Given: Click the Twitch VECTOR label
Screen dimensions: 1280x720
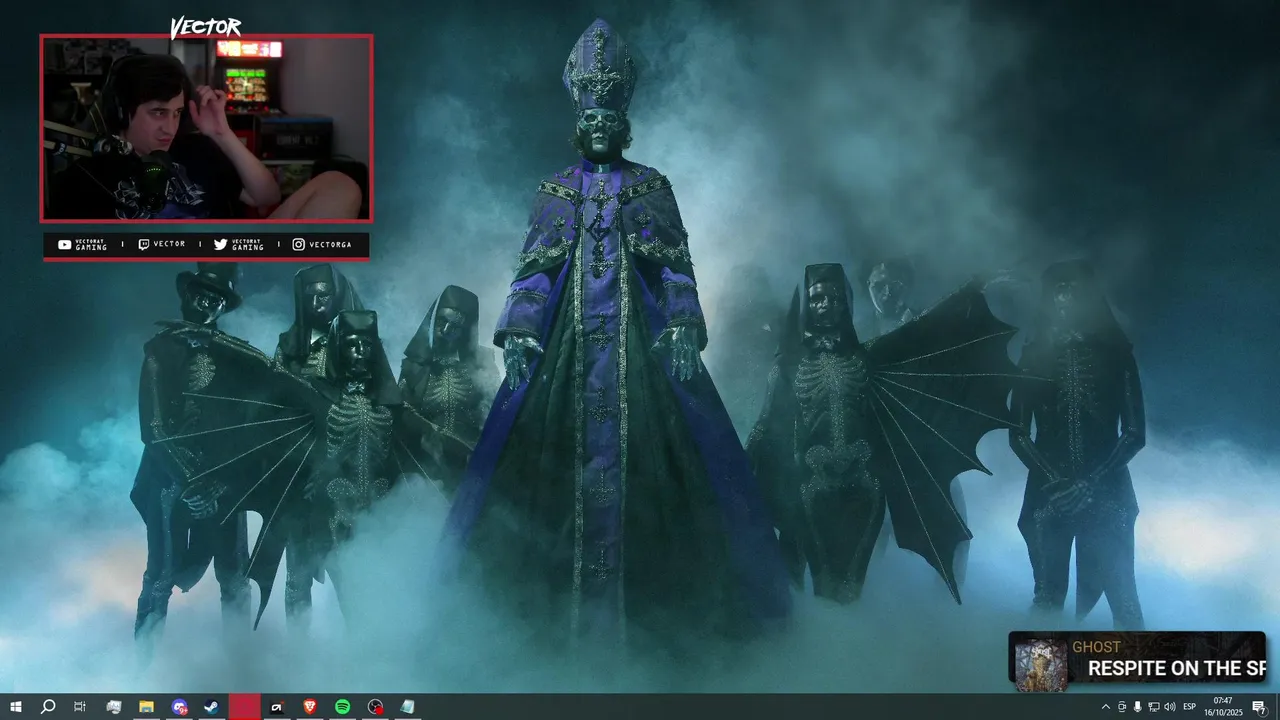Looking at the screenshot, I should click(x=161, y=245).
